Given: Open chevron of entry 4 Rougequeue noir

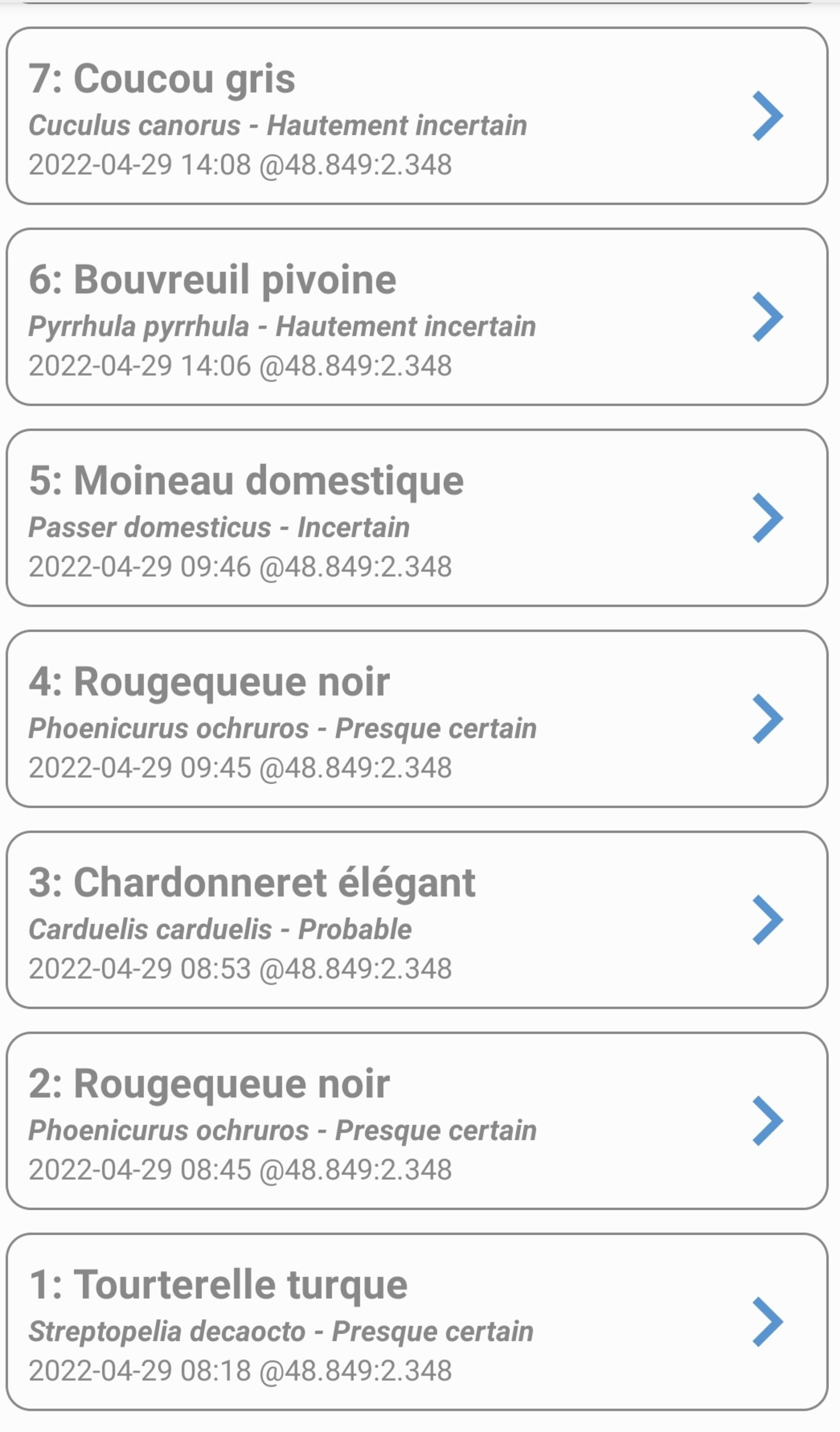Looking at the screenshot, I should point(767,719).
